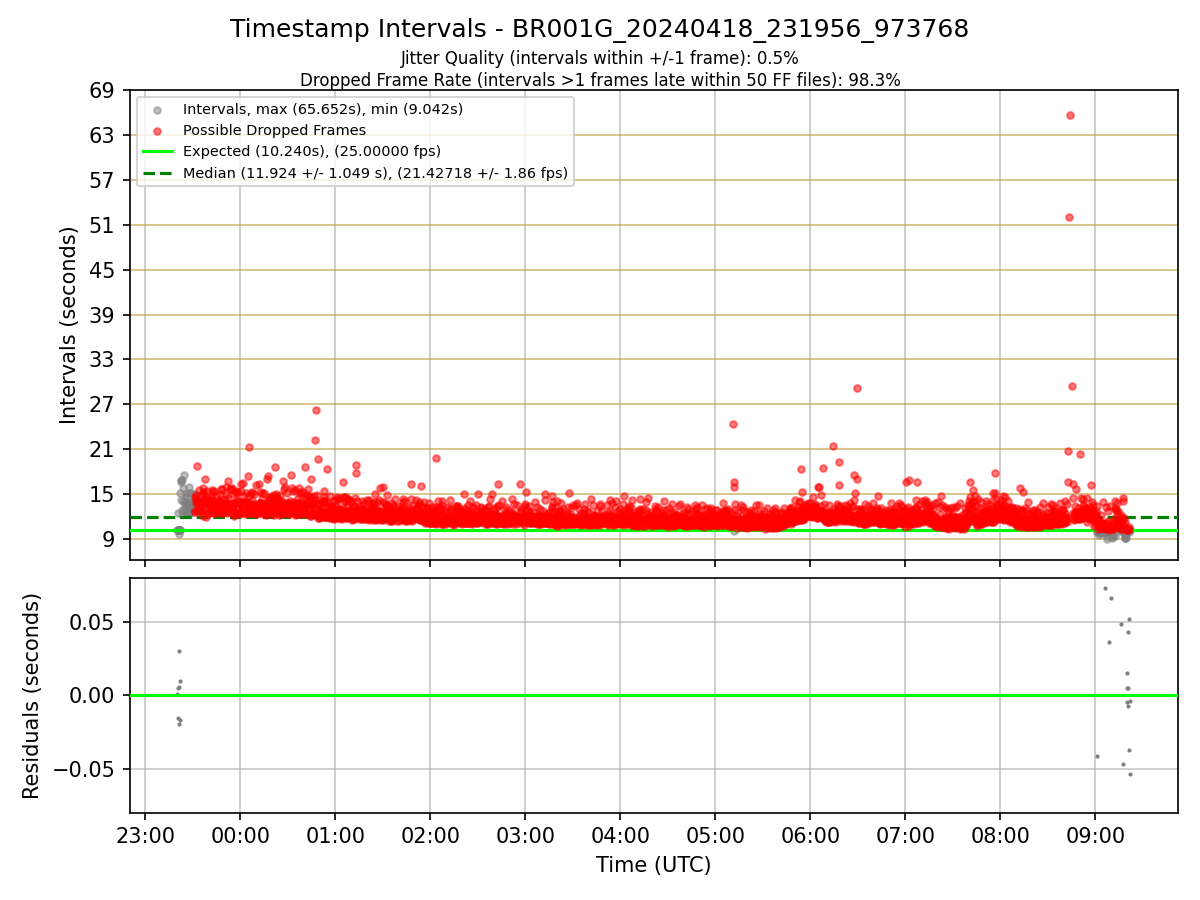Click the y-axis tick label 69
The height and width of the screenshot is (900, 1200).
pos(103,91)
